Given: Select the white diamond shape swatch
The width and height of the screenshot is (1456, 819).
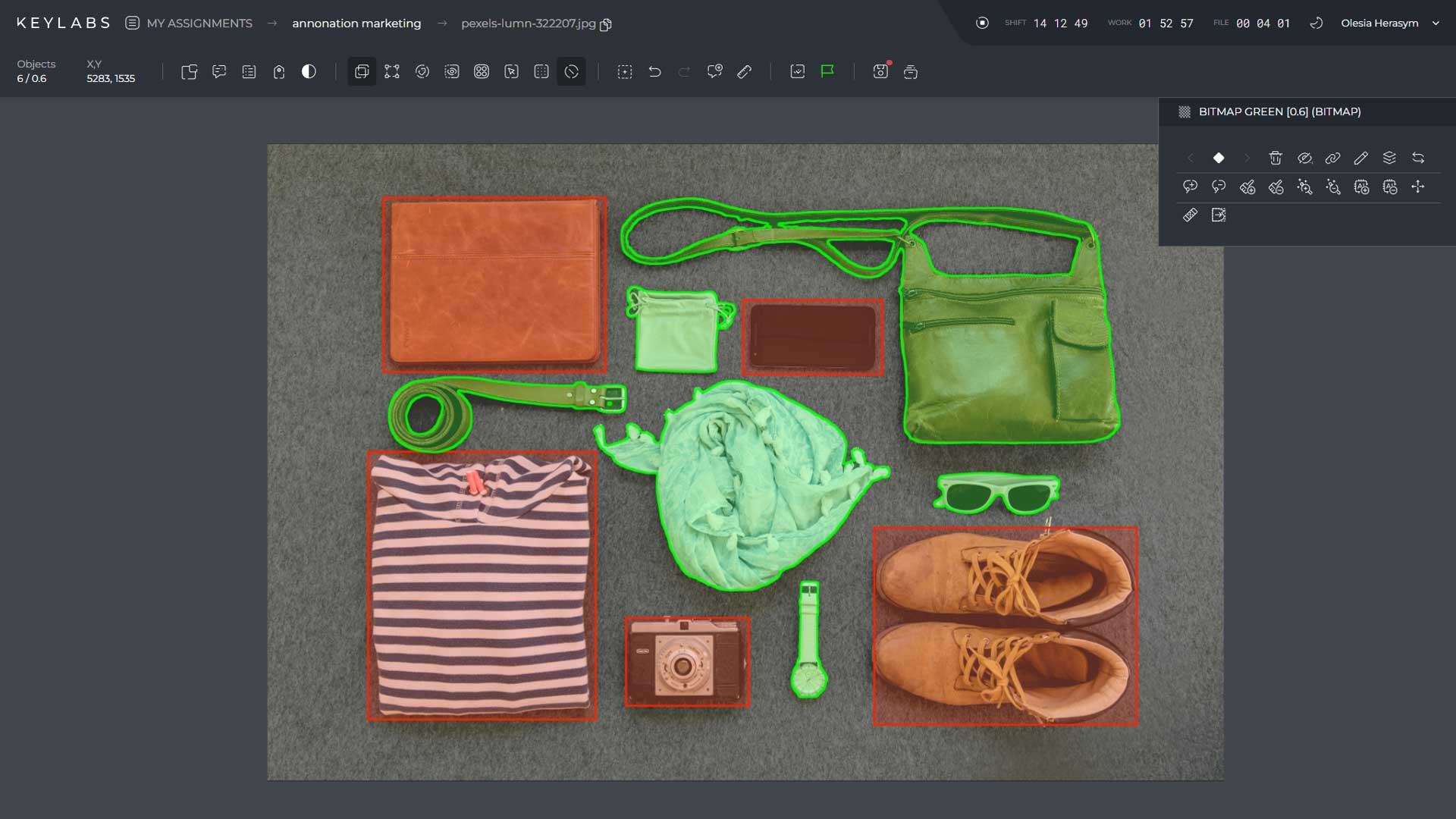Looking at the screenshot, I should pos(1219,158).
